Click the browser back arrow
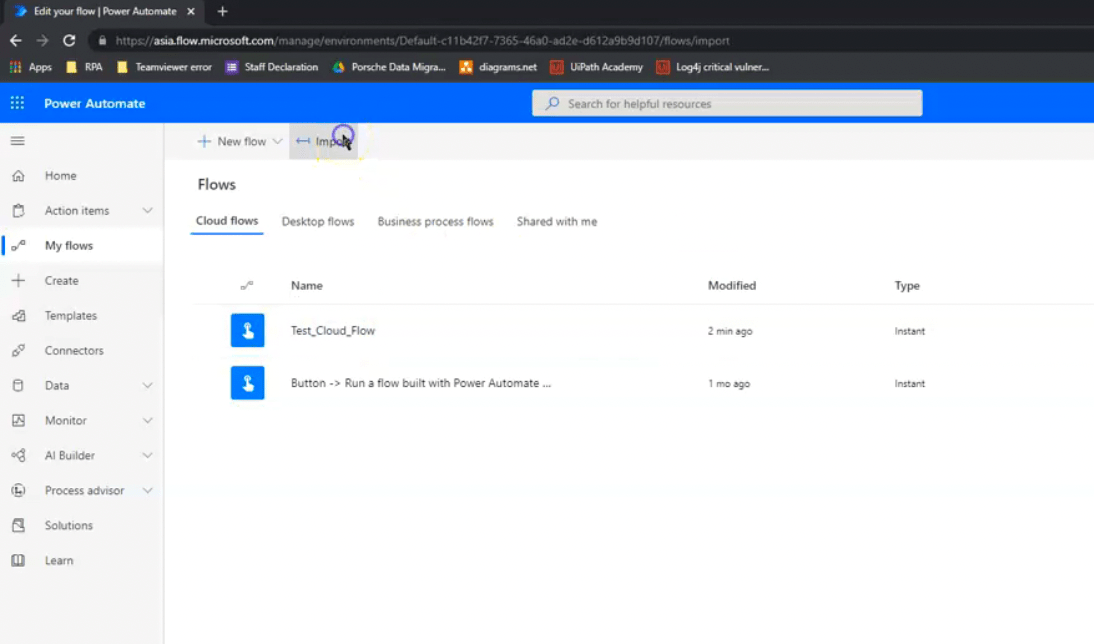 [15, 40]
